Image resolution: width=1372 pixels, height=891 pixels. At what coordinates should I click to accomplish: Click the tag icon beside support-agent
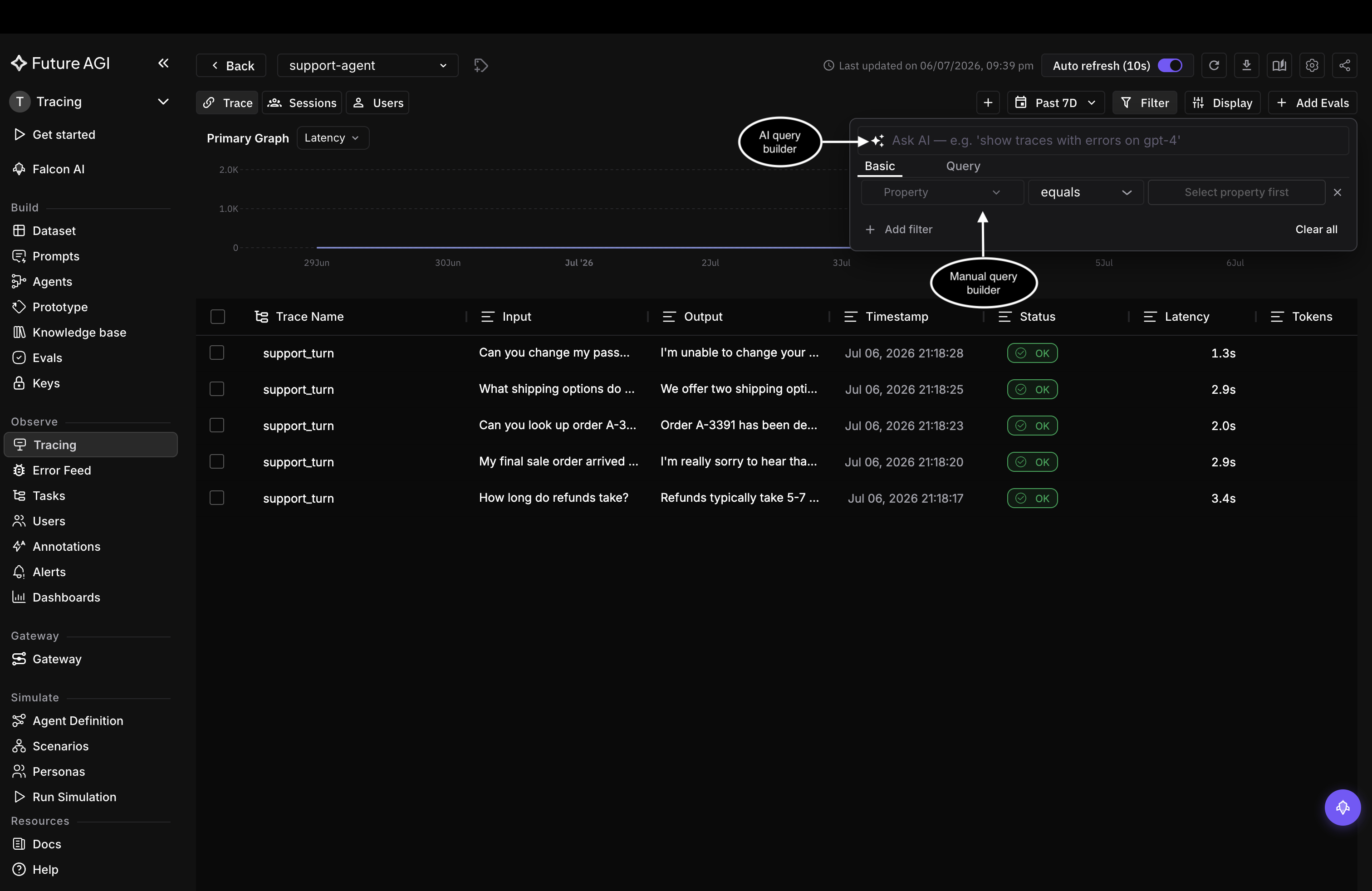[481, 66]
